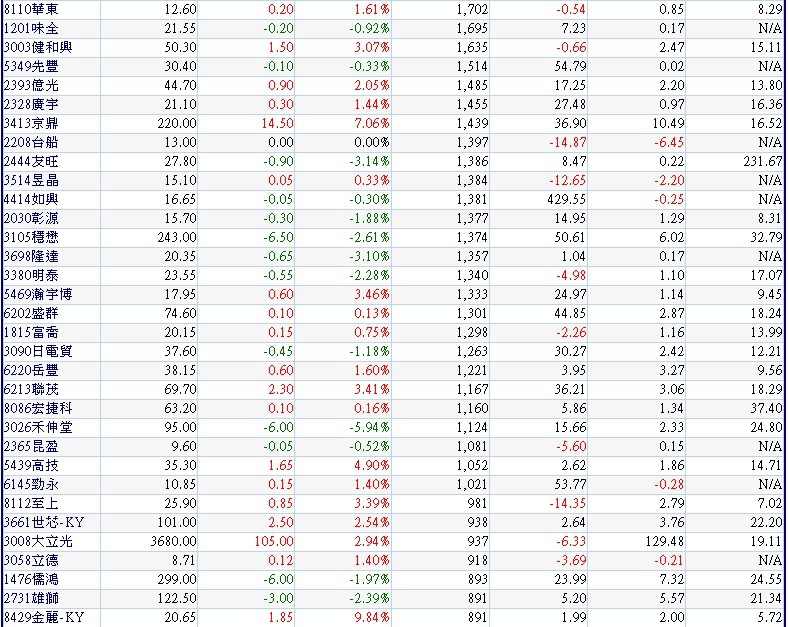The width and height of the screenshot is (789, 627).
Task: Select 8086宏捷科 stock name
Action: point(38,409)
